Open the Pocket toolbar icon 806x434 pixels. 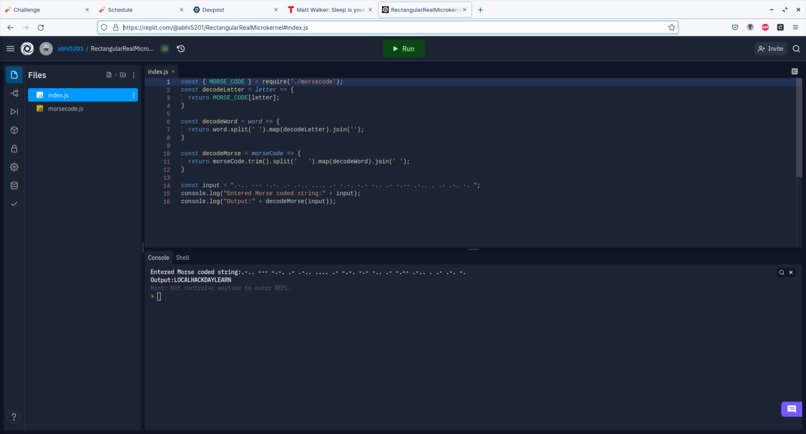coord(735,28)
